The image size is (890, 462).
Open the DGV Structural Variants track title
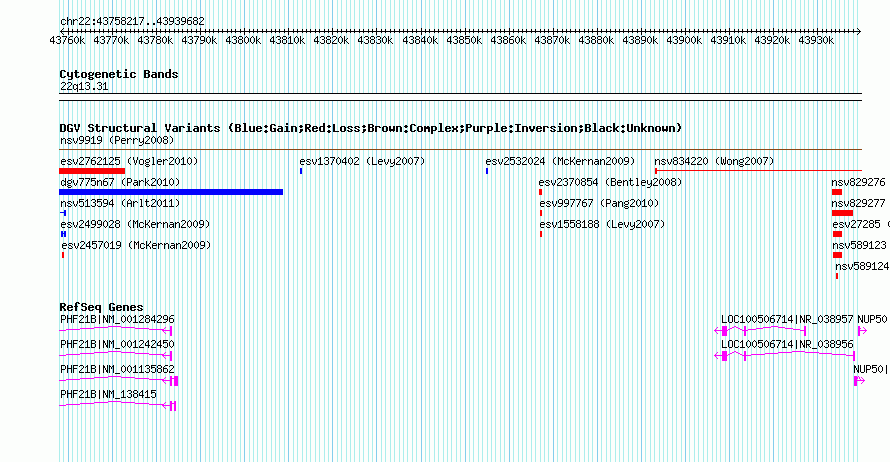371,128
